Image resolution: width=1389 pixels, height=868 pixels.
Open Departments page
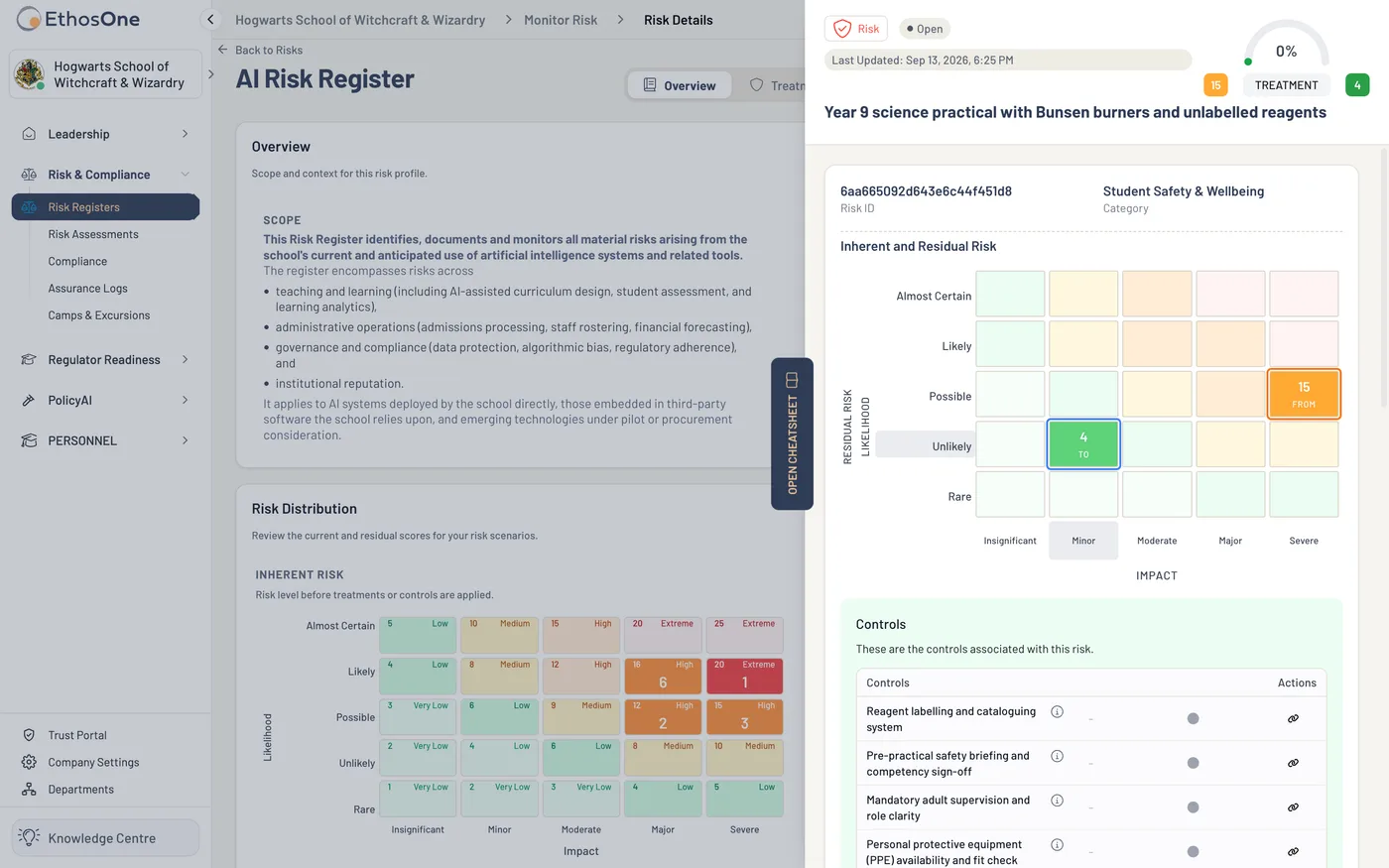(80, 790)
